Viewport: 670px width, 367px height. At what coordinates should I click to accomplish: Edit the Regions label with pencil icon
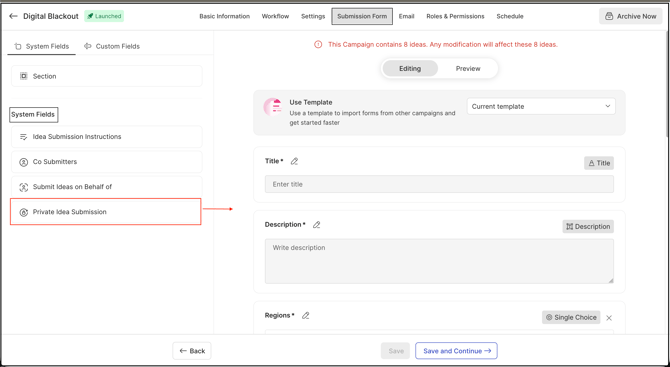(x=306, y=316)
